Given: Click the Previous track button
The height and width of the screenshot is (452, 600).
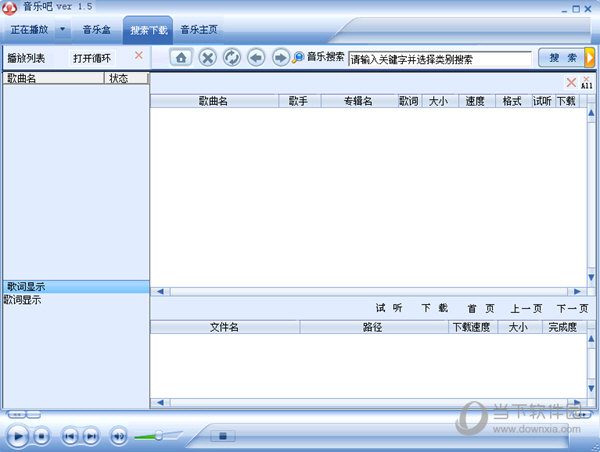Looking at the screenshot, I should [70, 436].
